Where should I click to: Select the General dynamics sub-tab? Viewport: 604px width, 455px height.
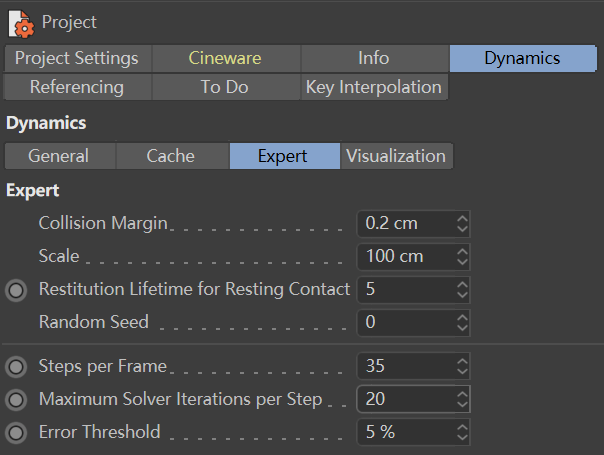tap(59, 156)
